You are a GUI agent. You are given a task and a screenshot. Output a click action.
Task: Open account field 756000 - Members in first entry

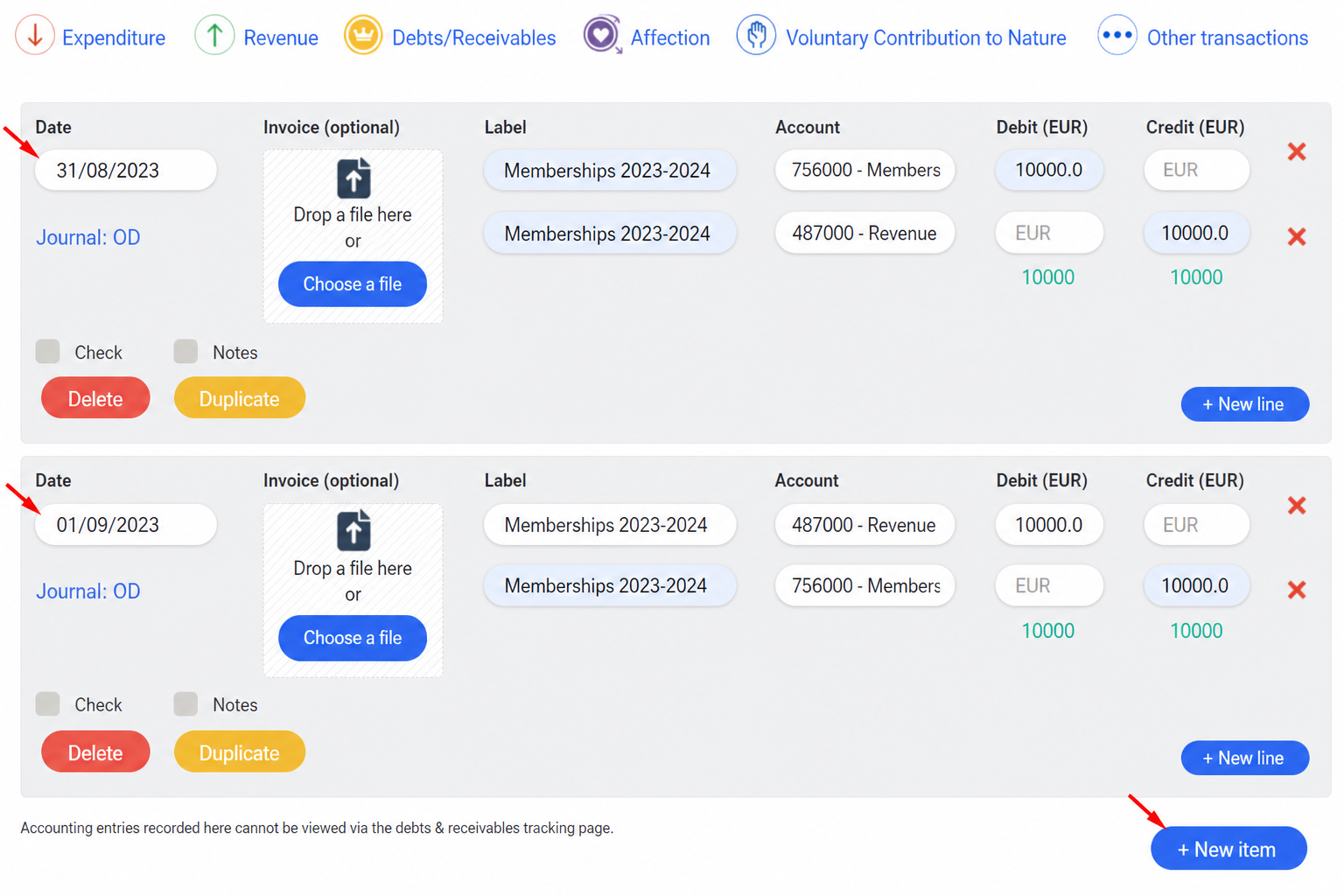(x=865, y=170)
